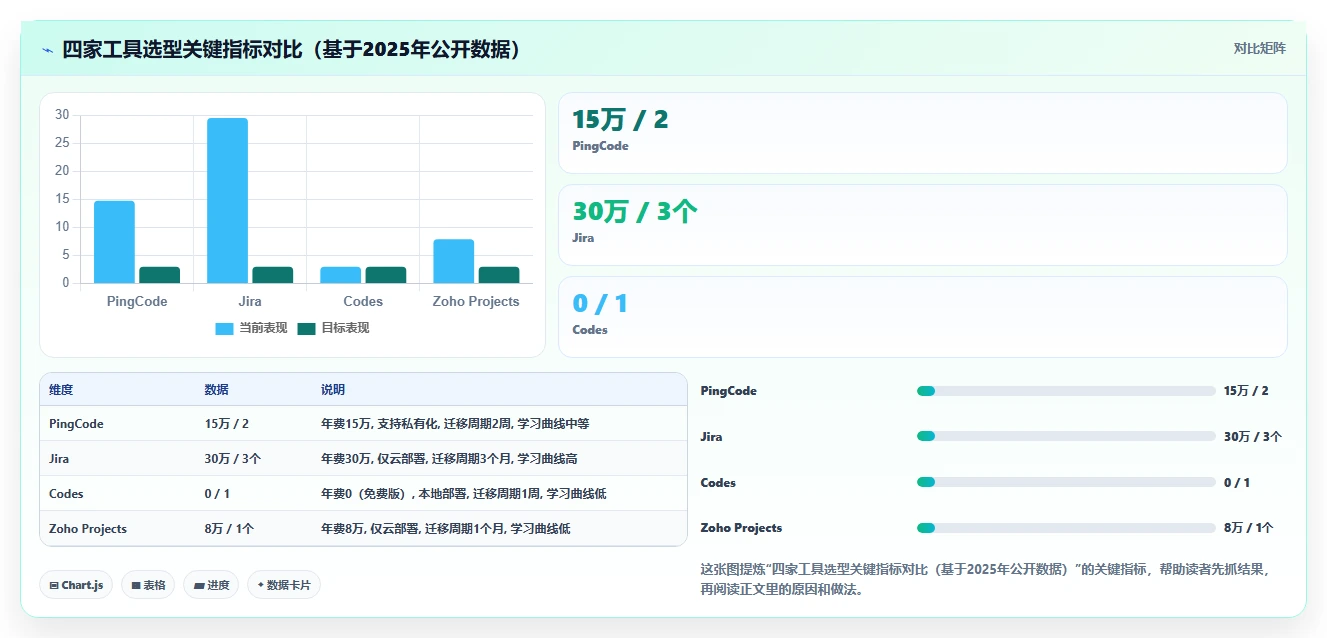The image size is (1327, 638).
Task: Click the 表格 tag chip
Action: [148, 585]
